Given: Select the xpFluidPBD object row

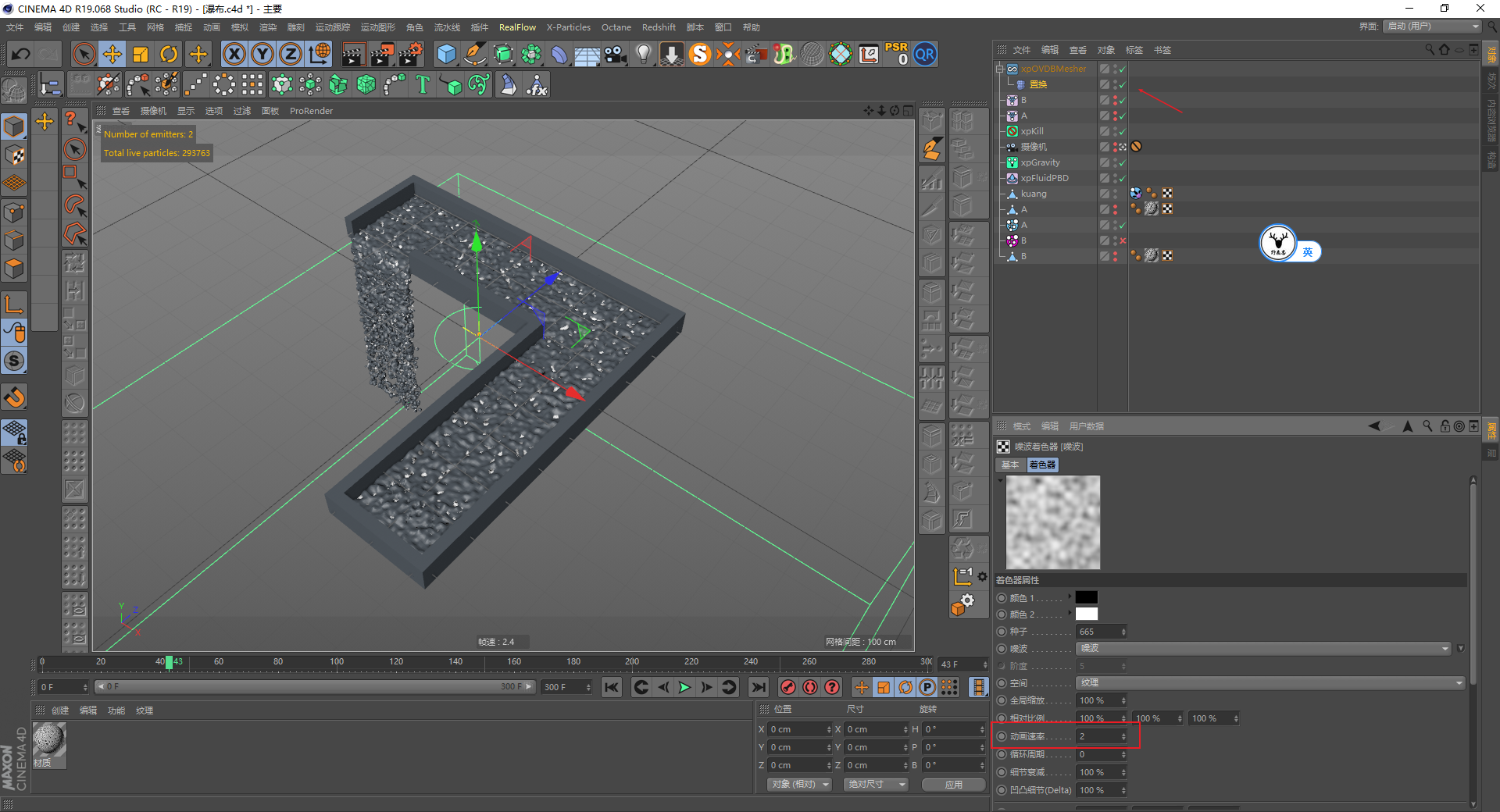Looking at the screenshot, I should [x=1045, y=178].
